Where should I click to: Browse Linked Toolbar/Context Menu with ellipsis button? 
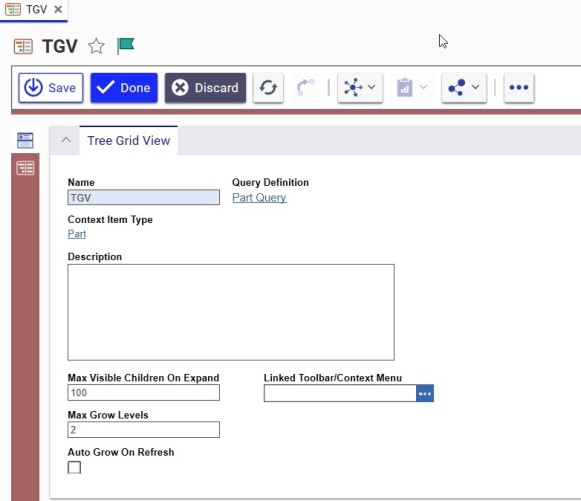coord(425,393)
